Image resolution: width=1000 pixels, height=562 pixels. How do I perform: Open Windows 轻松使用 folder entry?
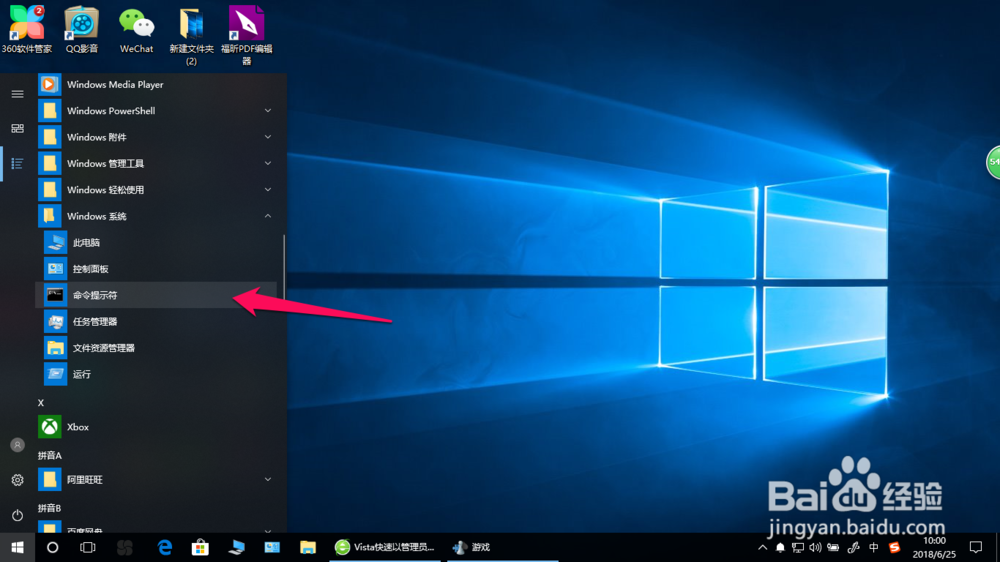[156, 189]
